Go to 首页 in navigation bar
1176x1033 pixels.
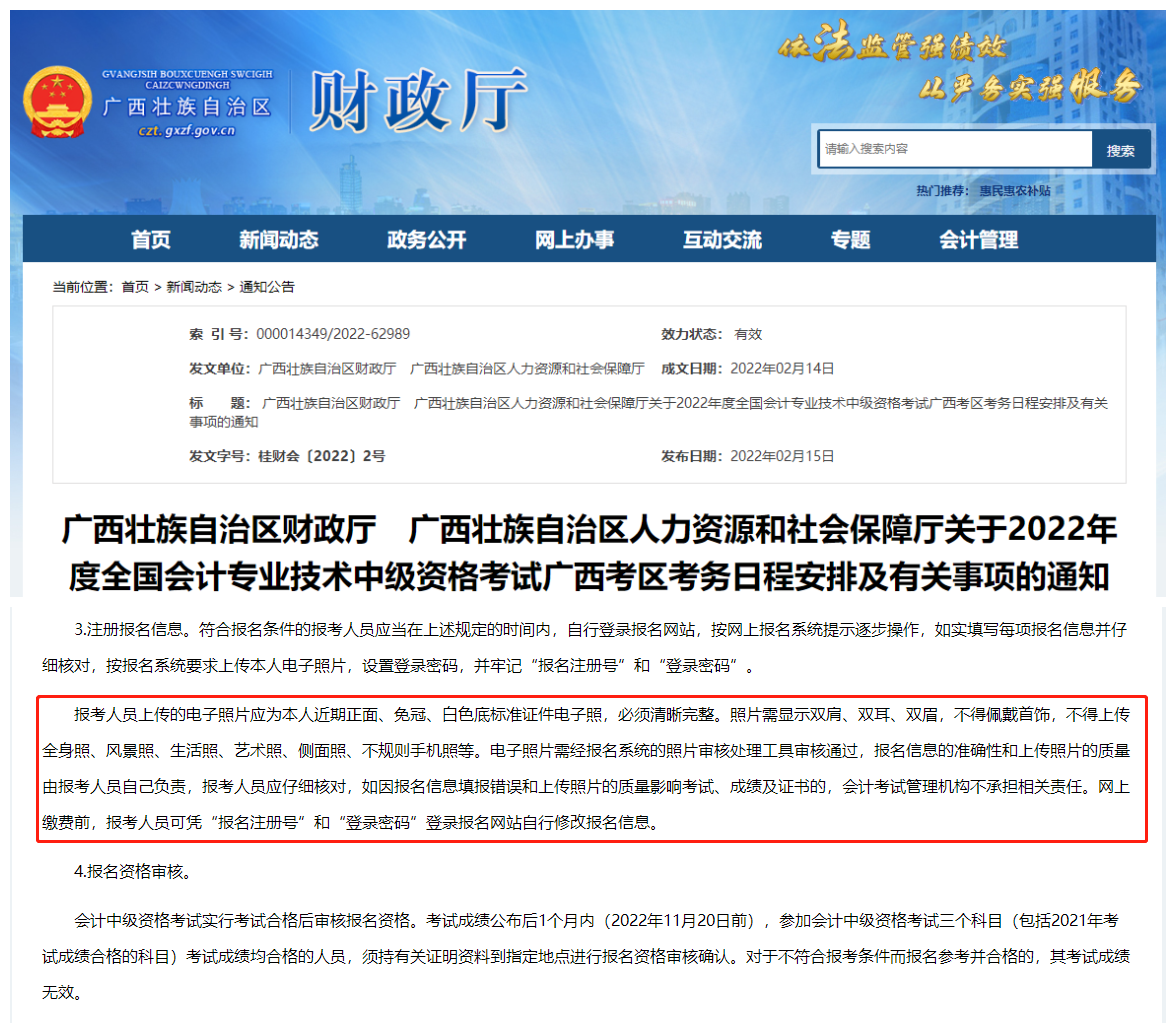(151, 240)
